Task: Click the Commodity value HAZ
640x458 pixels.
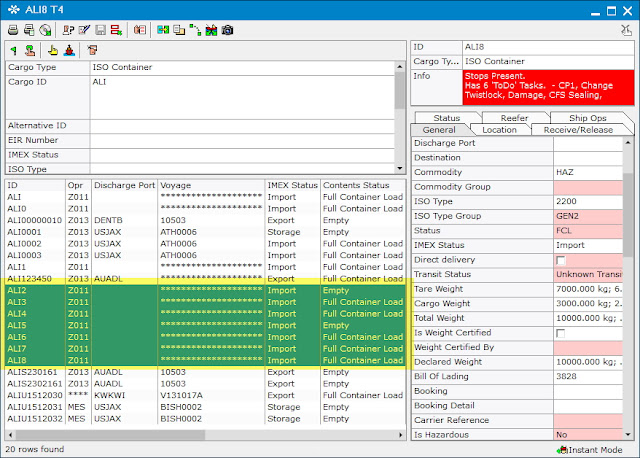Action: [588, 172]
